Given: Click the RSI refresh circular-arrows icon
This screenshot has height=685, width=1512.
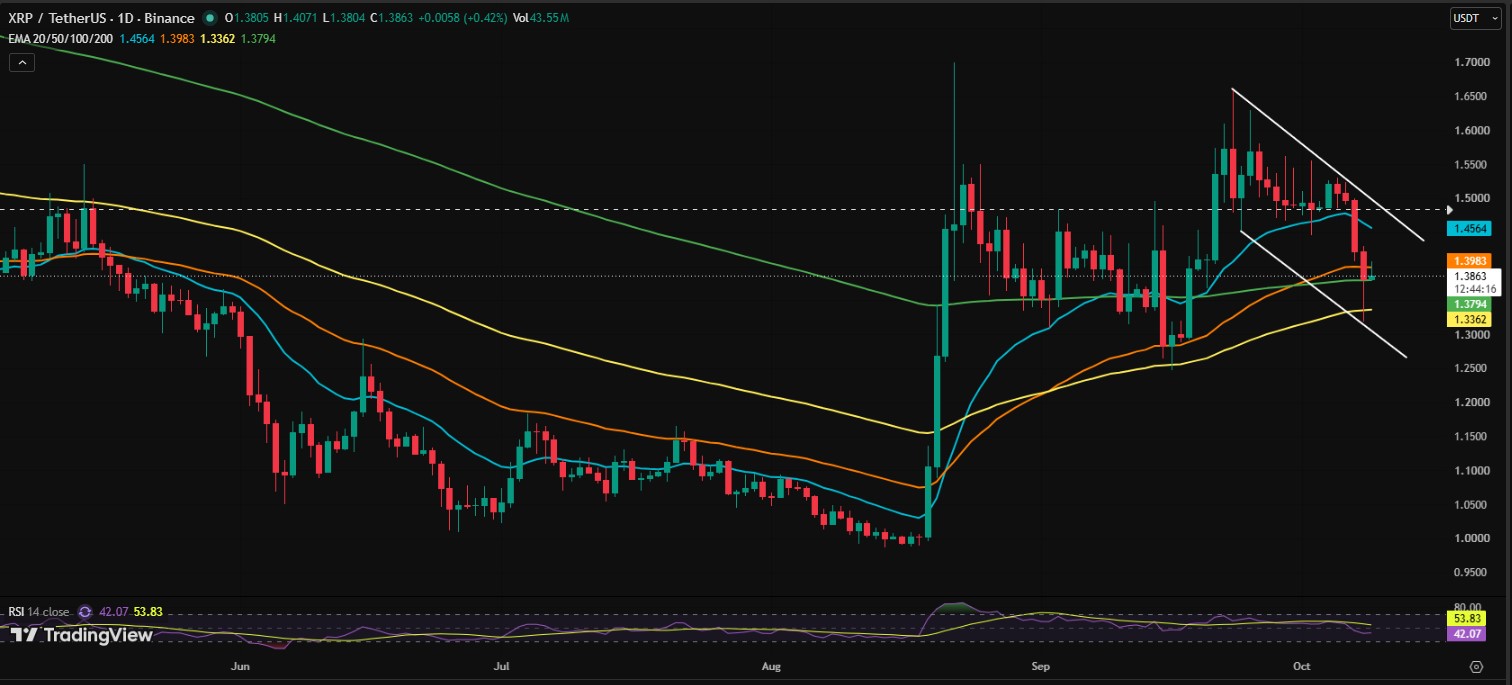Looking at the screenshot, I should click(x=85, y=611).
